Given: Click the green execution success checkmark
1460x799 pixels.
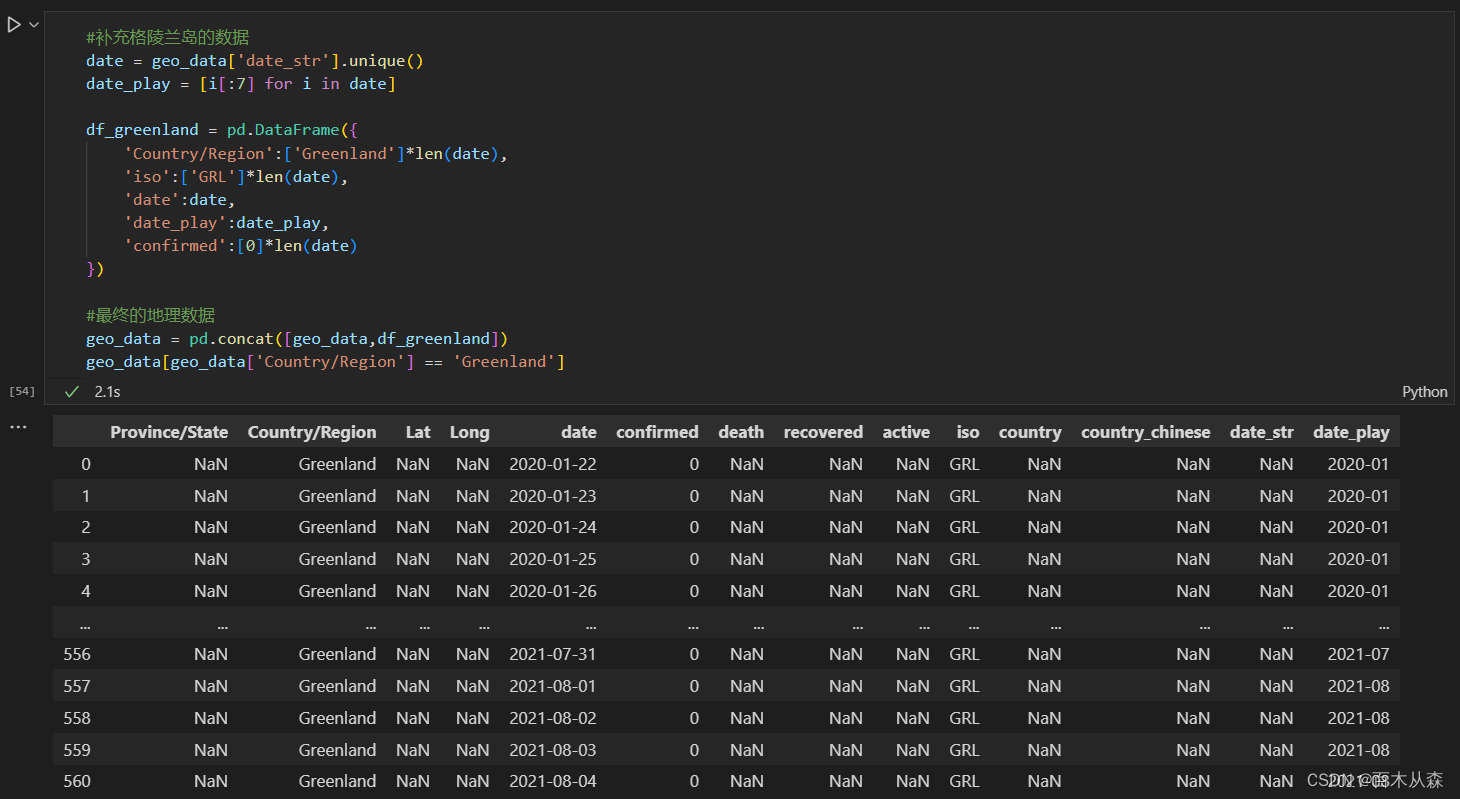Looking at the screenshot, I should coord(71,392).
